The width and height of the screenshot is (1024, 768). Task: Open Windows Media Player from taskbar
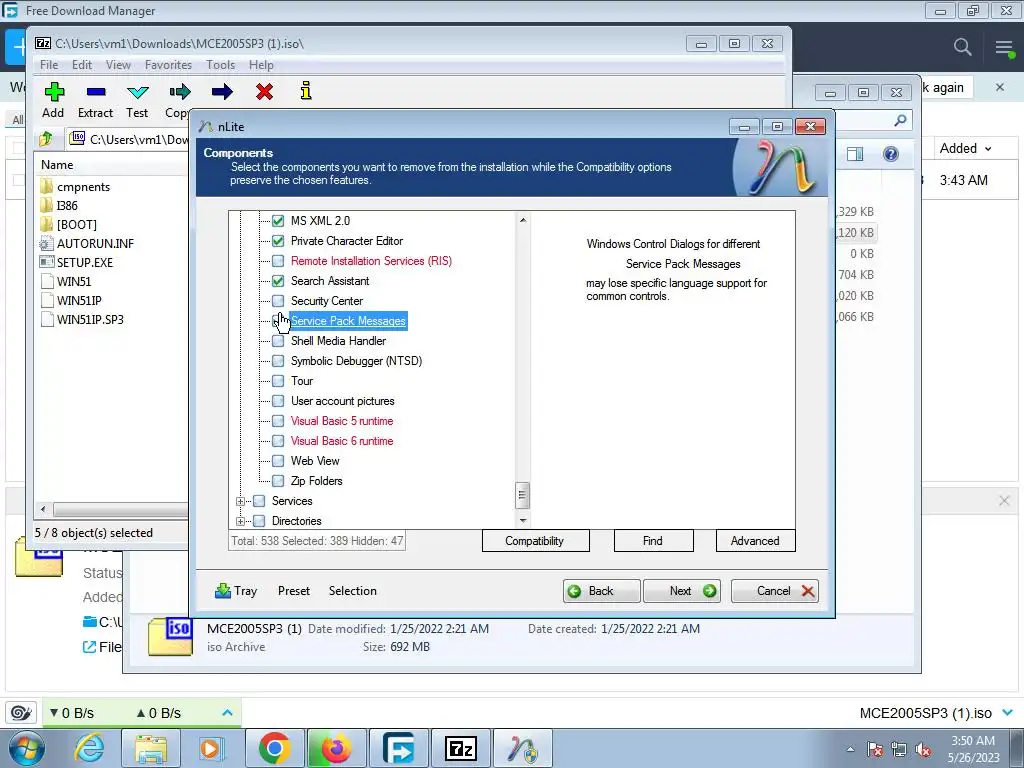[x=210, y=748]
